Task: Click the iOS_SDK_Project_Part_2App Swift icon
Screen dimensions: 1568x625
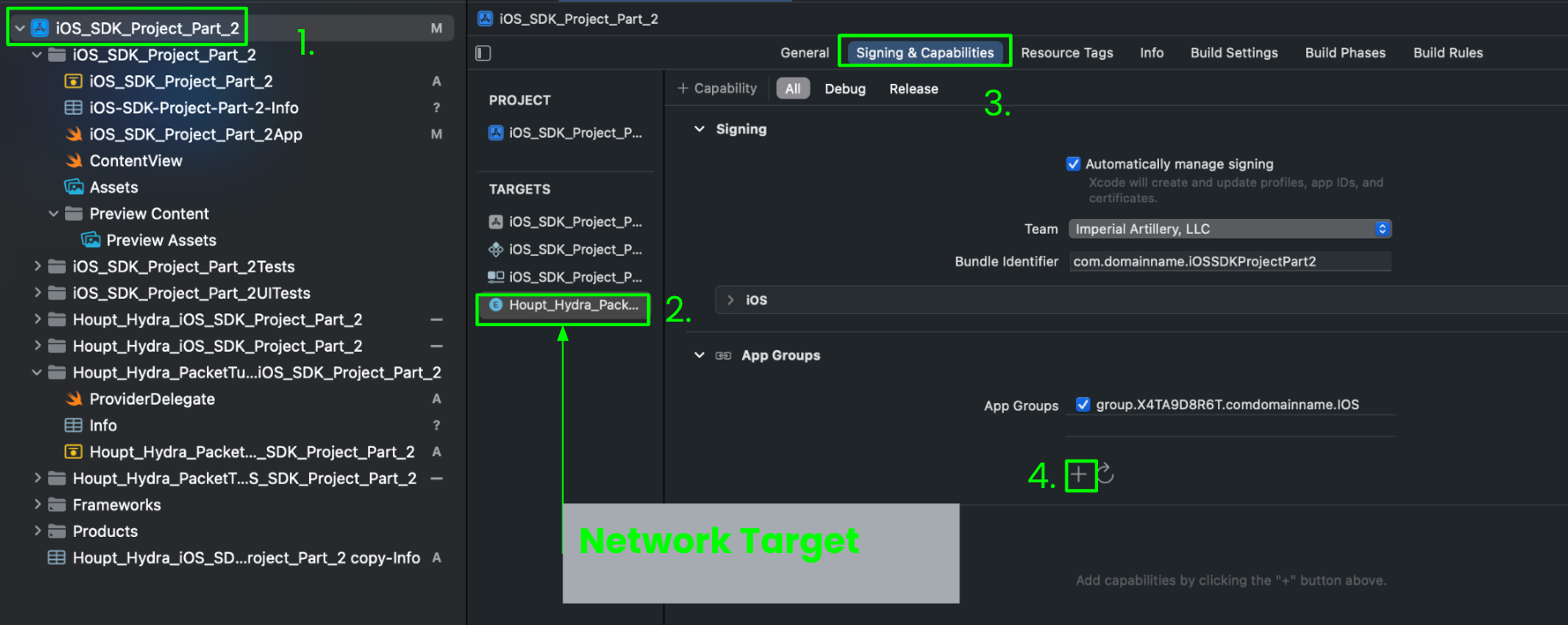Action: [x=74, y=134]
